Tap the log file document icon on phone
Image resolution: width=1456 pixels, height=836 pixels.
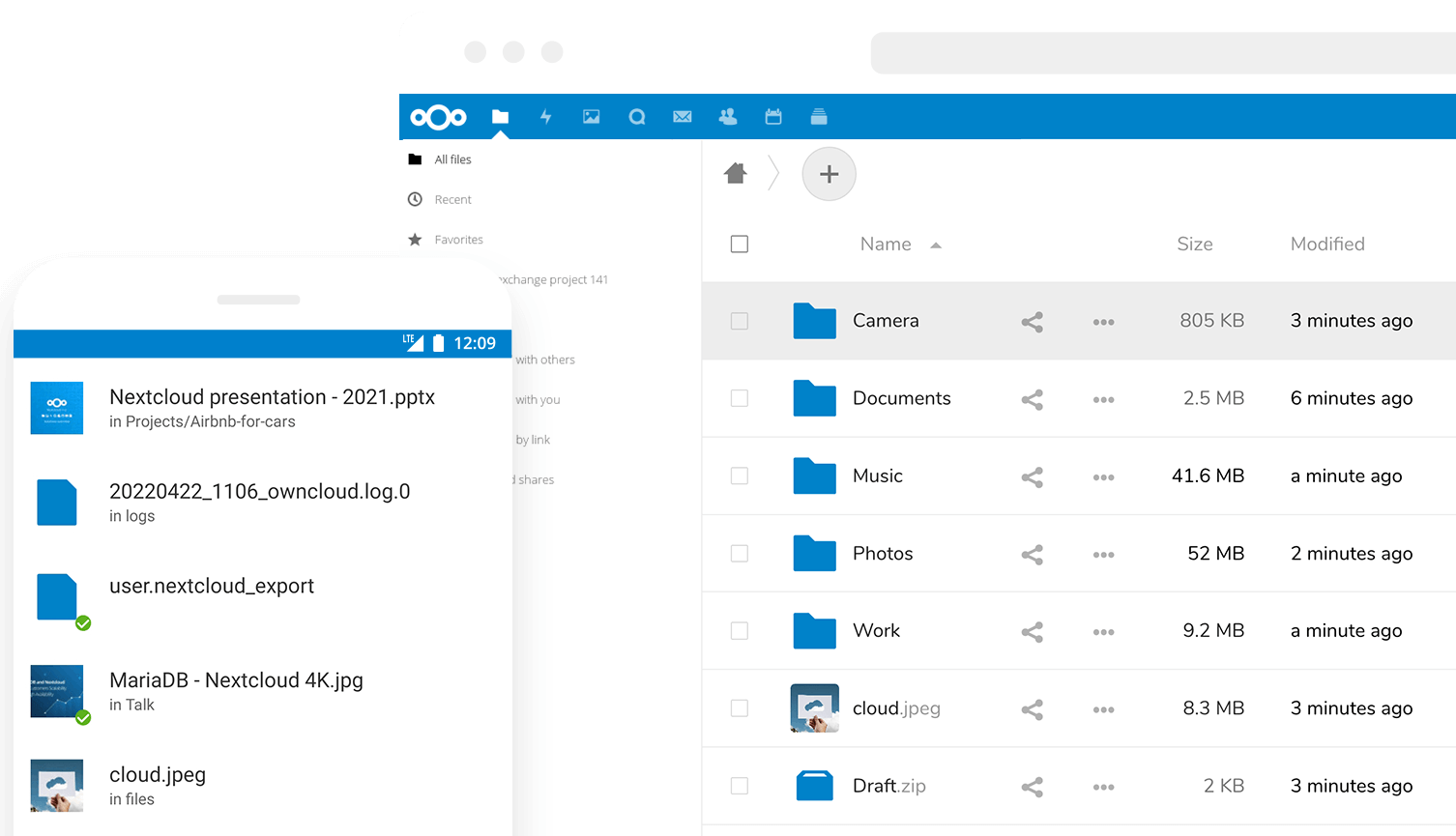57,503
